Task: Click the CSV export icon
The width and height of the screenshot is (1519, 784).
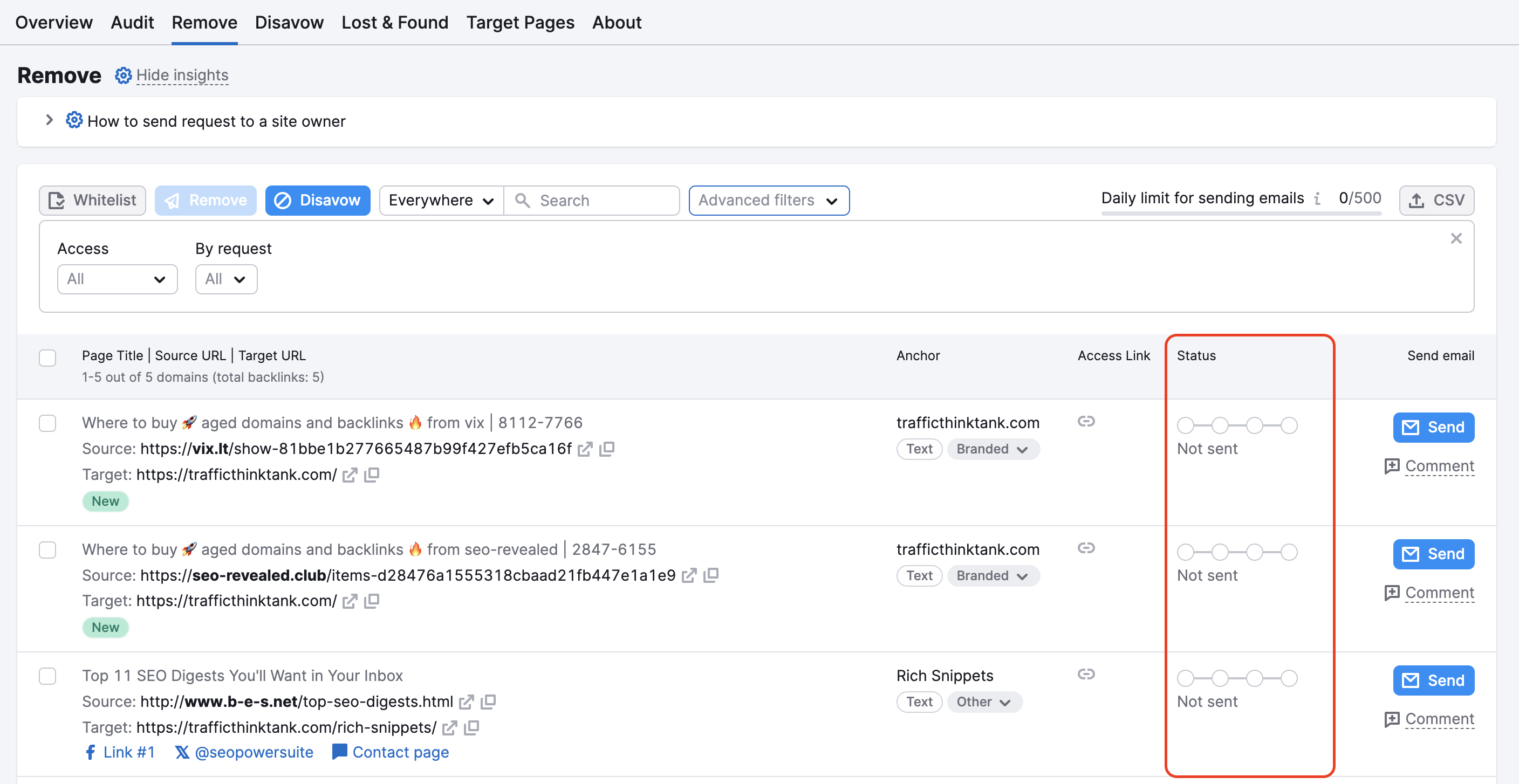Action: (1418, 200)
